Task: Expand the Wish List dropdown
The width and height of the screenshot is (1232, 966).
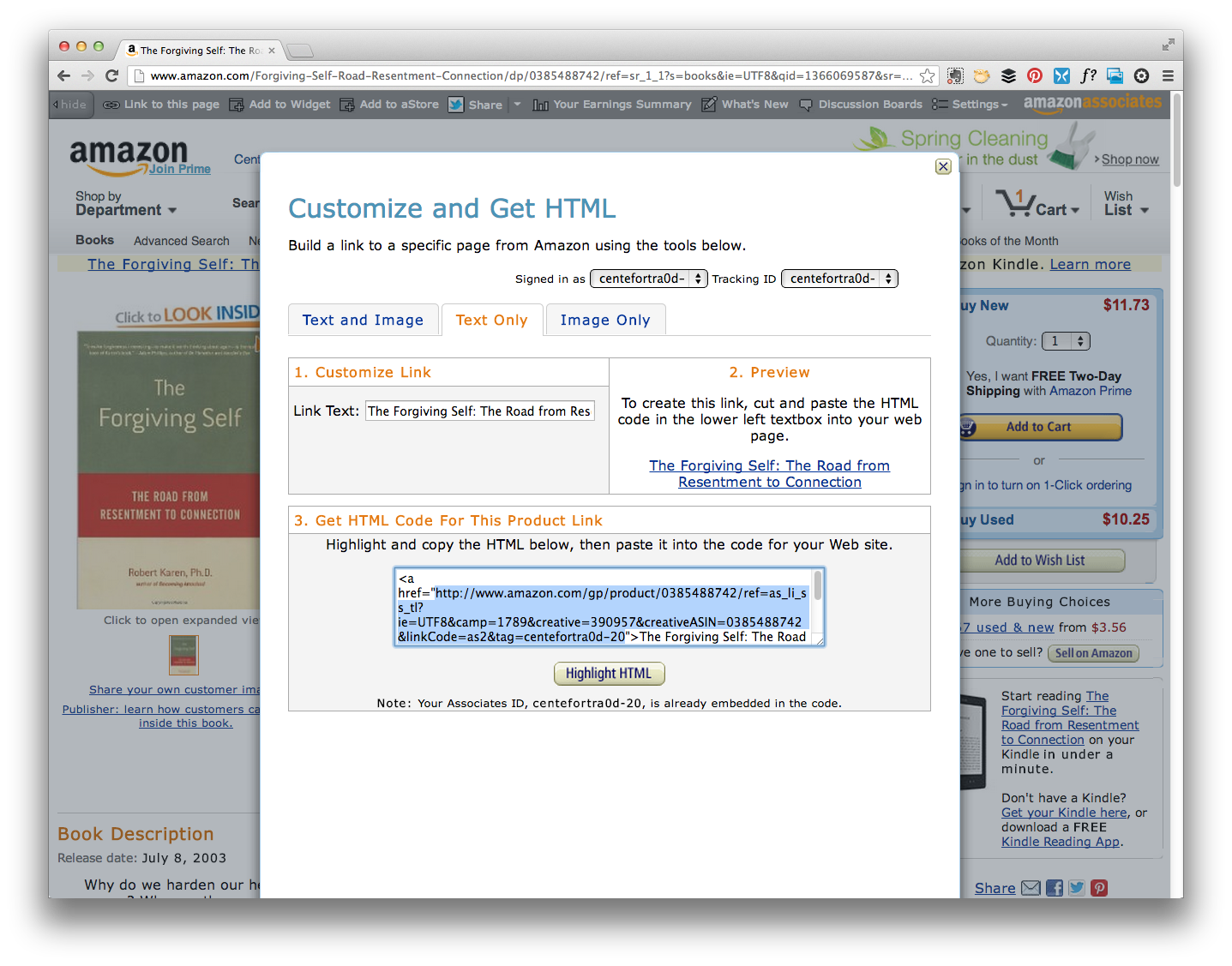Action: (1127, 203)
